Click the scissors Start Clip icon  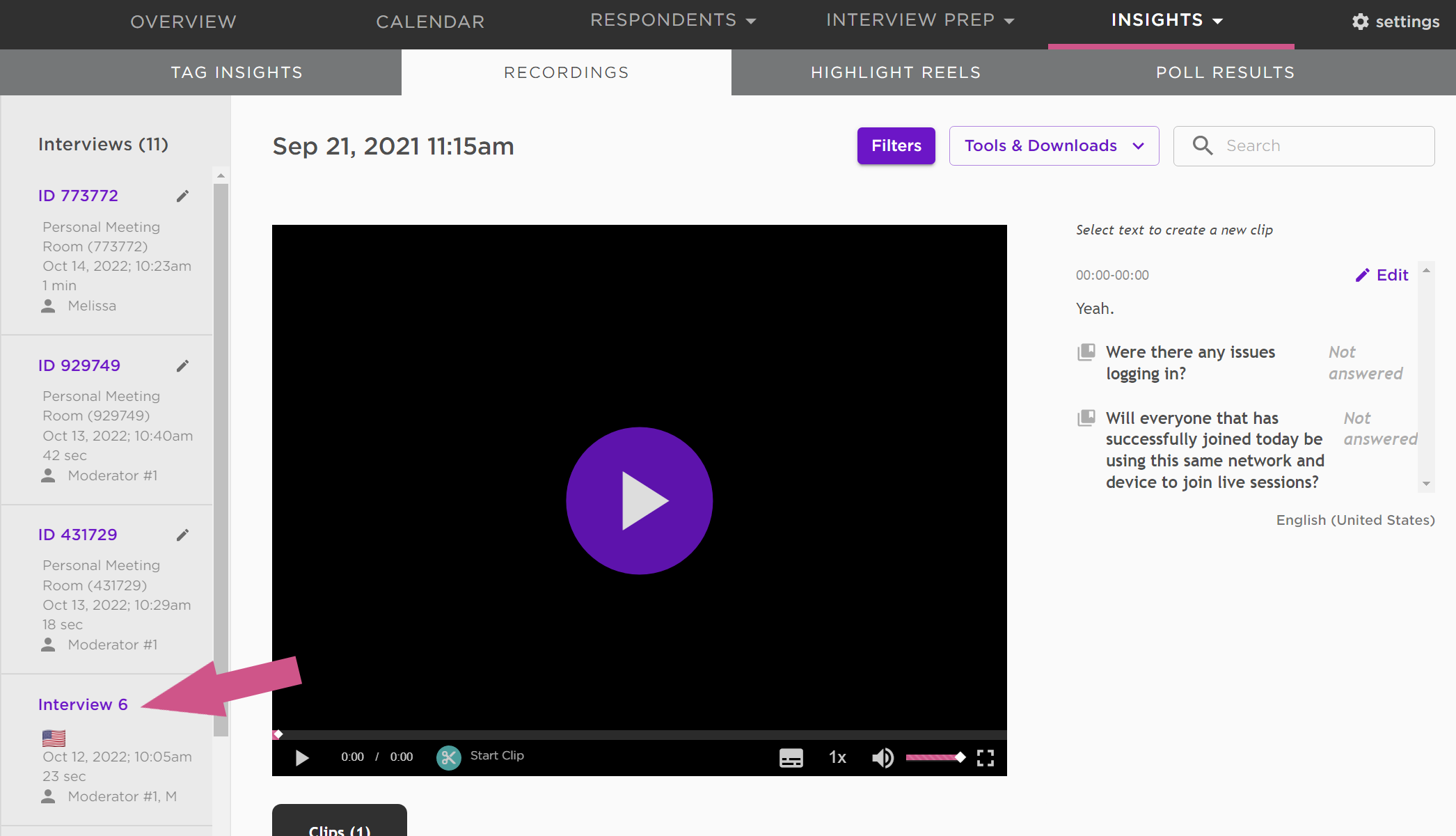pyautogui.click(x=449, y=757)
